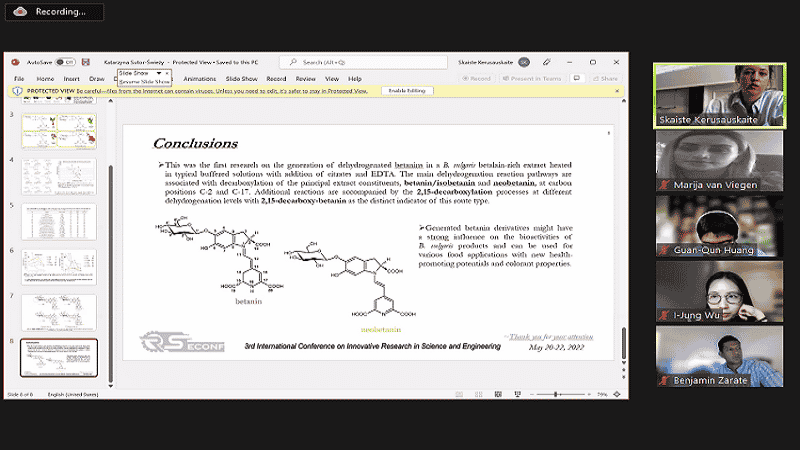Click the zoom percentage value
The image size is (800, 450).
click(x=602, y=394)
